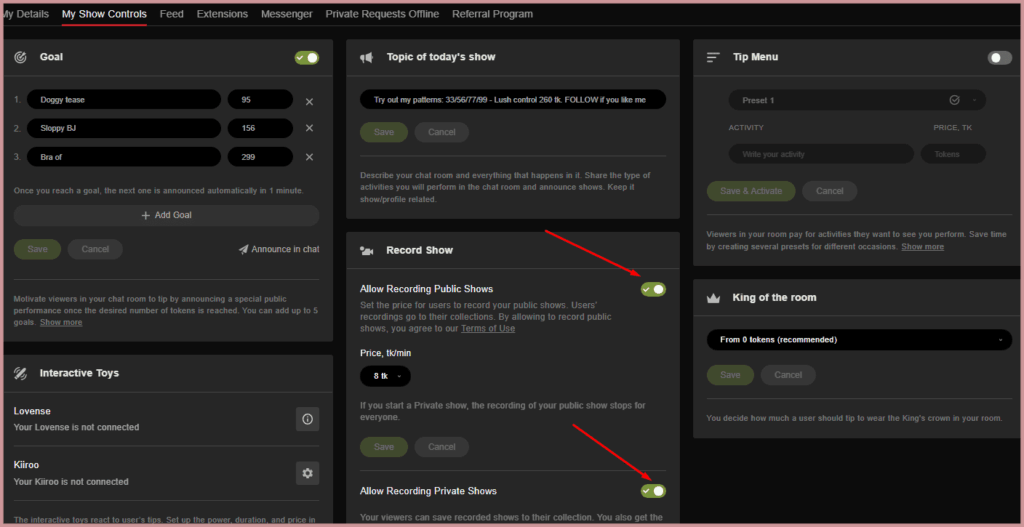
Task: Delete the Sloppy BJ goal row
Action: 309,128
